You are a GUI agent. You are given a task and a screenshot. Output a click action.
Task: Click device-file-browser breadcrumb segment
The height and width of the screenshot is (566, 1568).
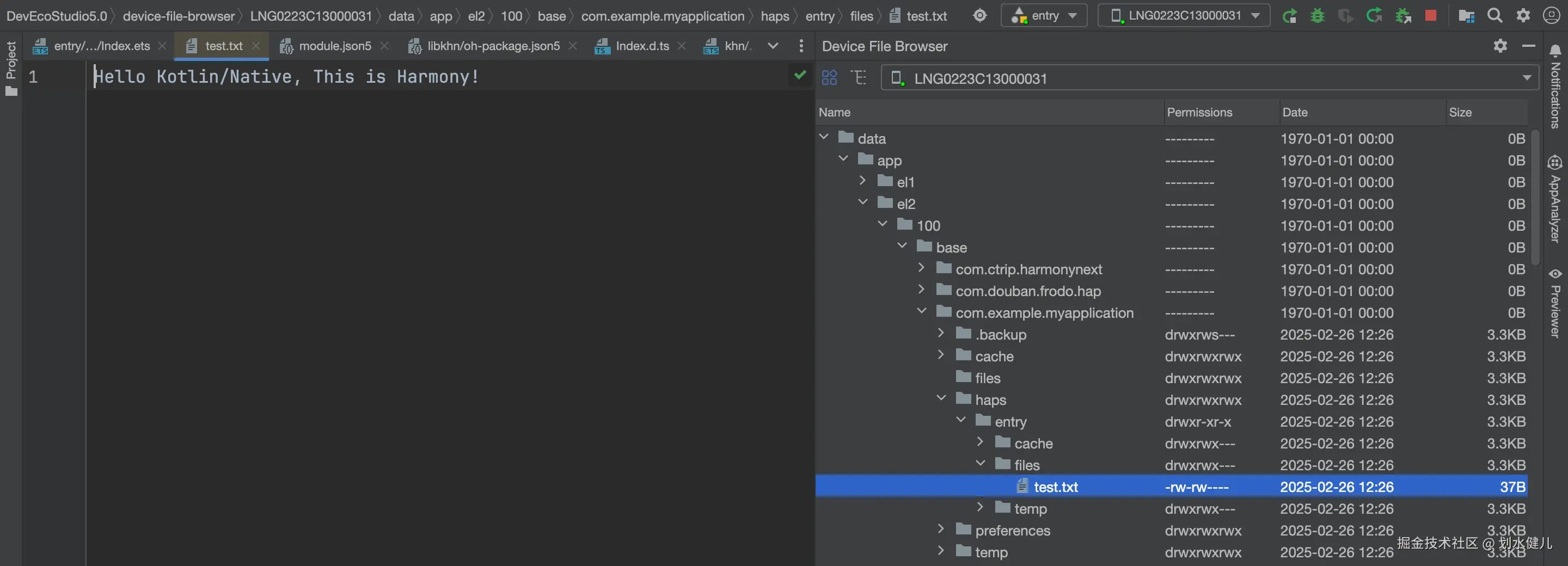[x=179, y=16]
